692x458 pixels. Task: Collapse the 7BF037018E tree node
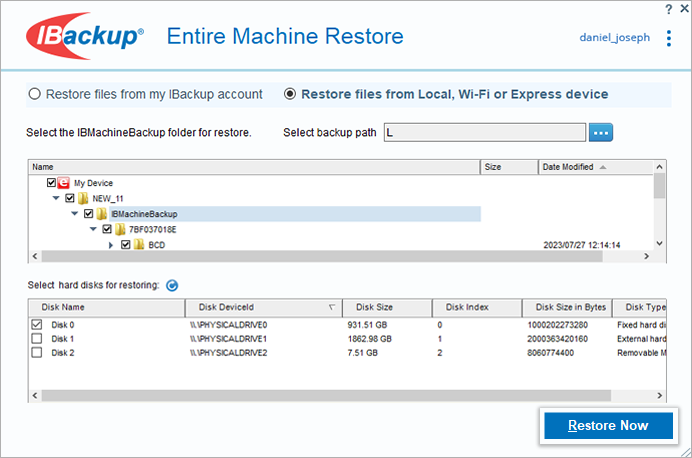(93, 229)
